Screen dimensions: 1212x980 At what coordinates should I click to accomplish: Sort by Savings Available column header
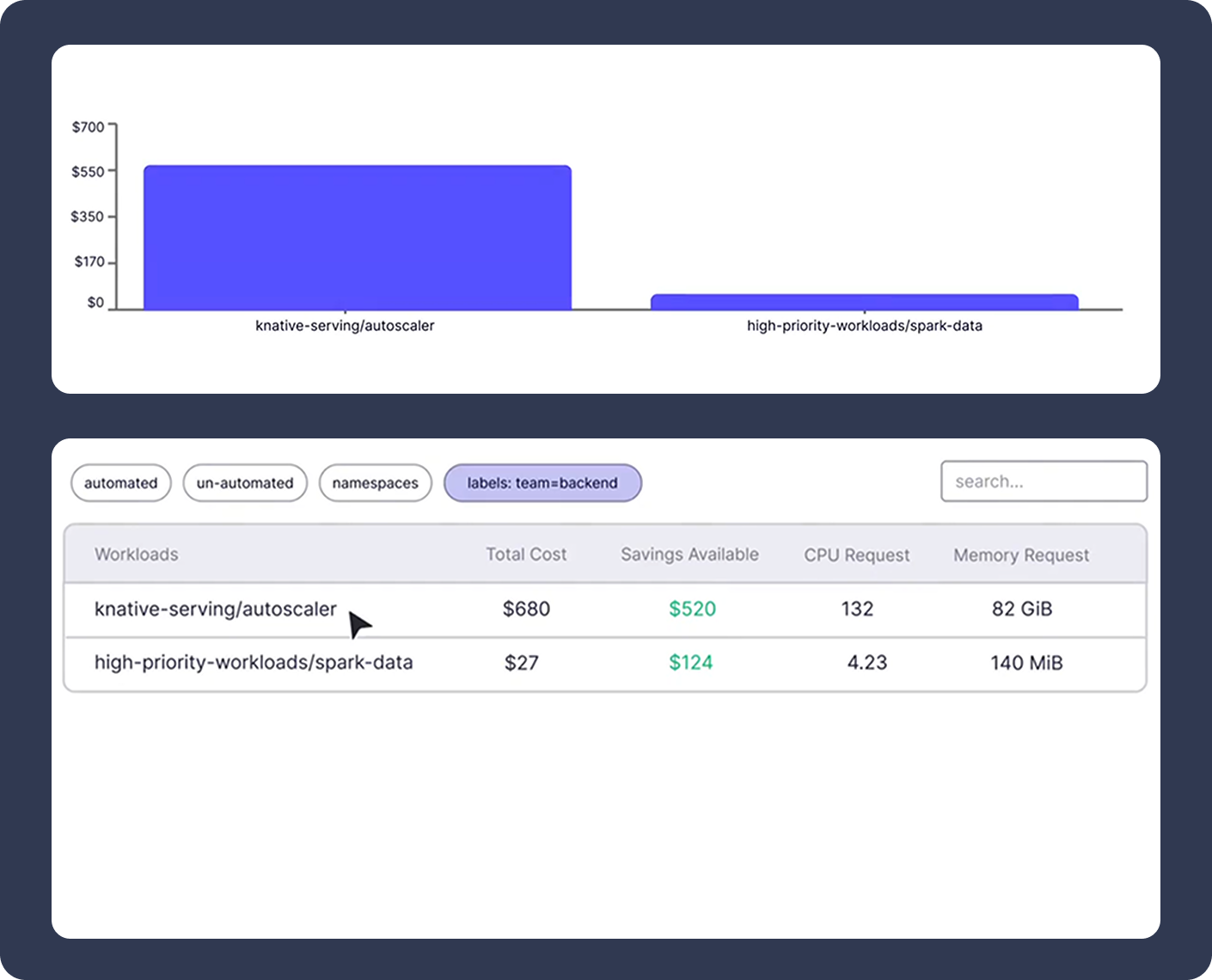pos(689,554)
